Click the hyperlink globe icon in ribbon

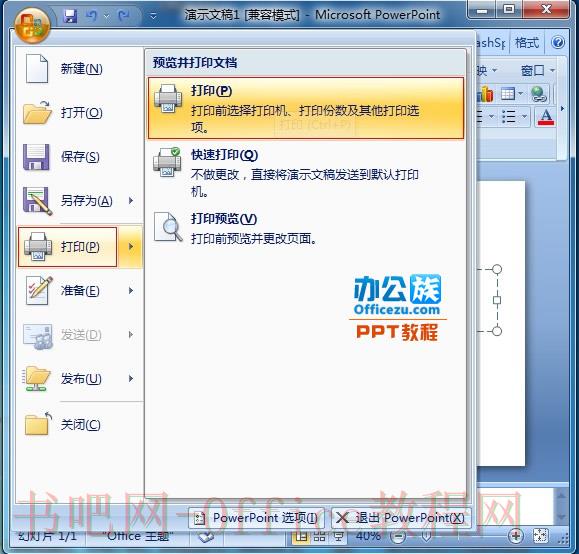pos(539,94)
